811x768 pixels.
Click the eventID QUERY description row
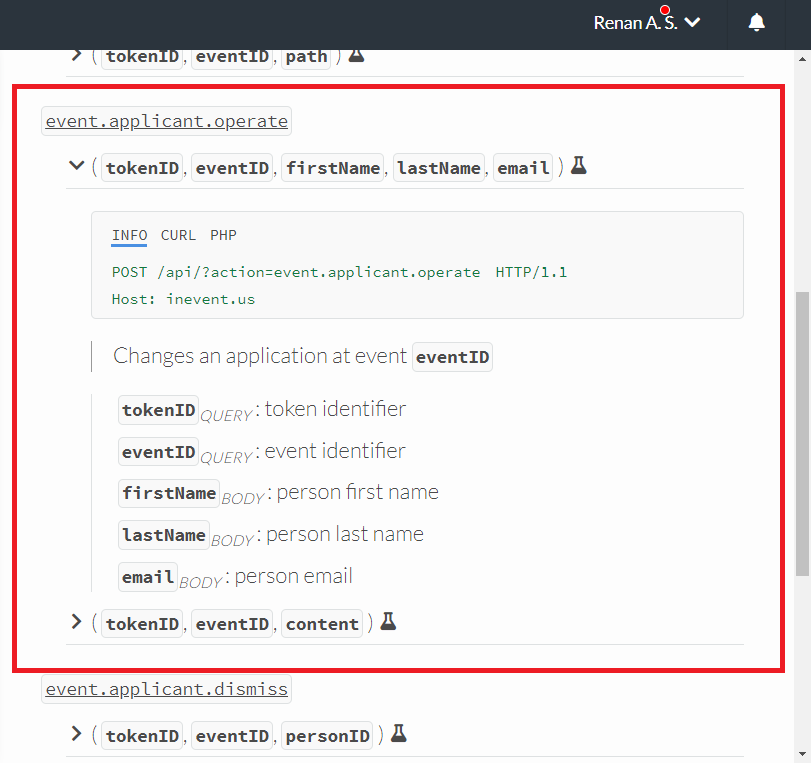click(x=262, y=451)
